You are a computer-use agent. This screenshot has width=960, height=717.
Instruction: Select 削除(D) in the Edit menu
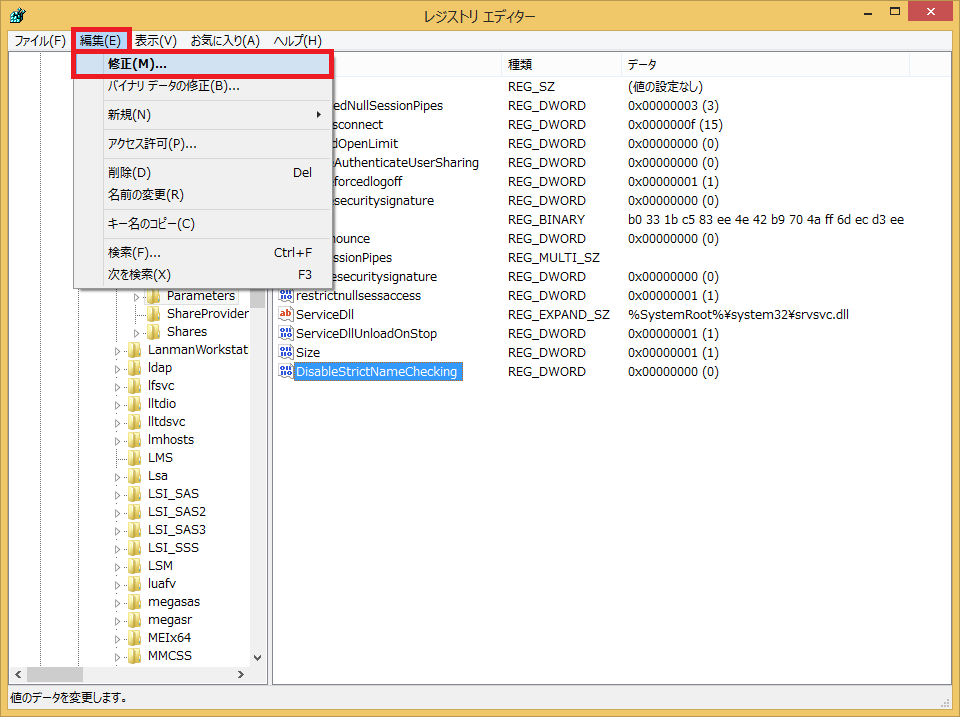202,172
